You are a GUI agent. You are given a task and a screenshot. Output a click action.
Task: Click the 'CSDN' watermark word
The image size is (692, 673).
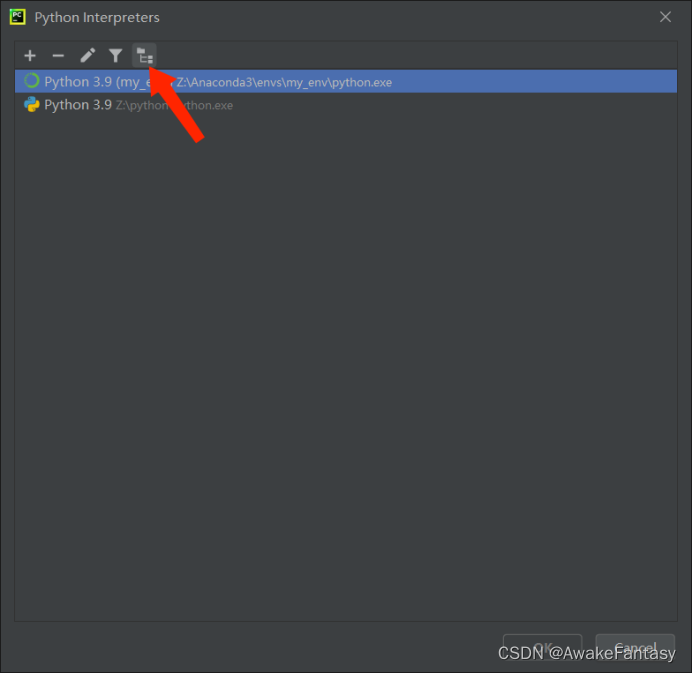pos(521,654)
